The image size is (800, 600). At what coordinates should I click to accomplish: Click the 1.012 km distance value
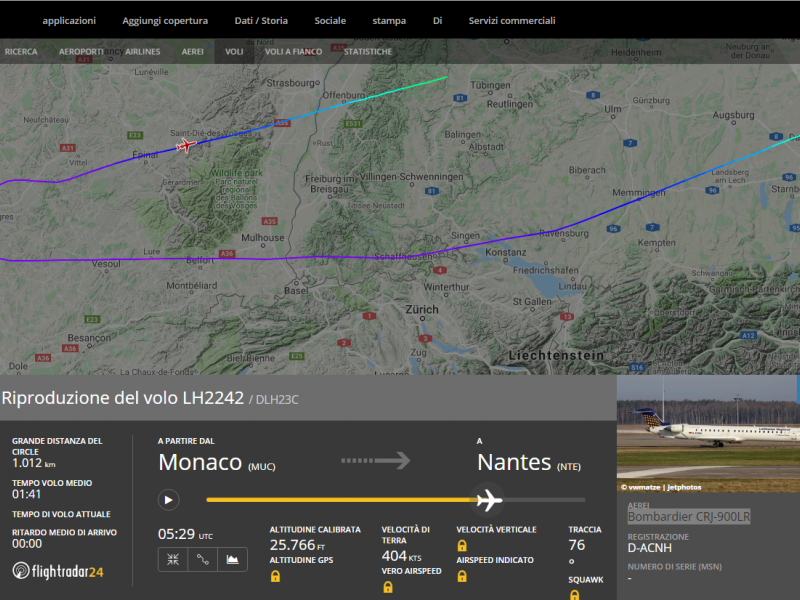pyautogui.click(x=34, y=463)
